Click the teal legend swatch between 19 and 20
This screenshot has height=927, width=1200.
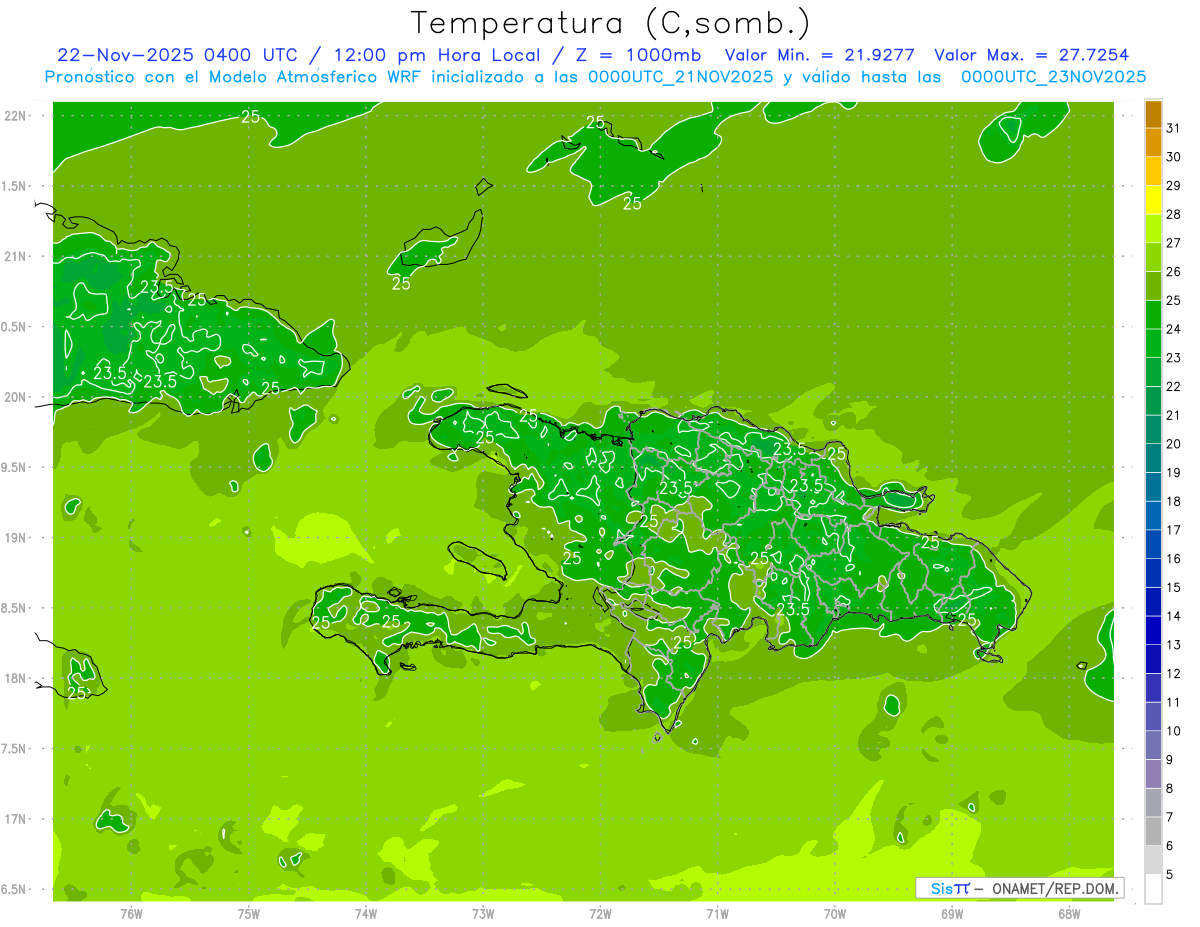1153,458
